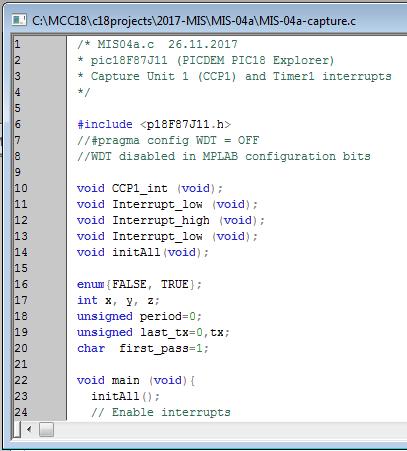Screen dimensions: 407x451
Task: Click the "unsigned last_tx=0,tx;" line
Action: coord(153,332)
